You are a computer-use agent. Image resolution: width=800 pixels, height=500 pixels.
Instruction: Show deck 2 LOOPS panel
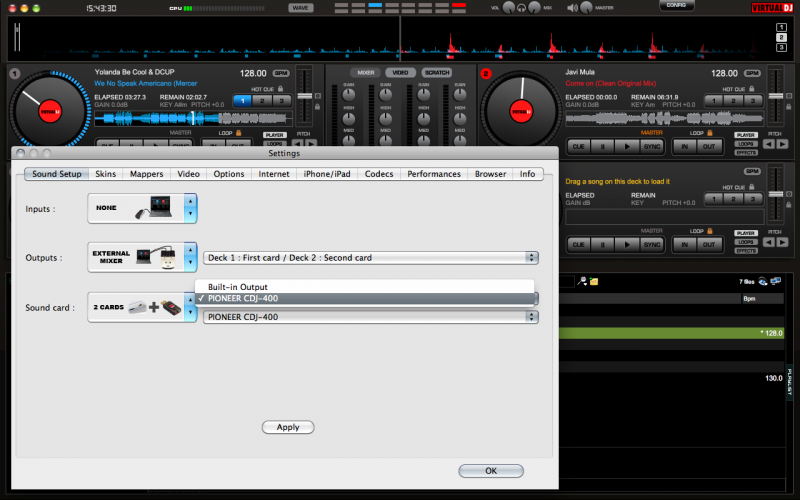pyautogui.click(x=746, y=144)
